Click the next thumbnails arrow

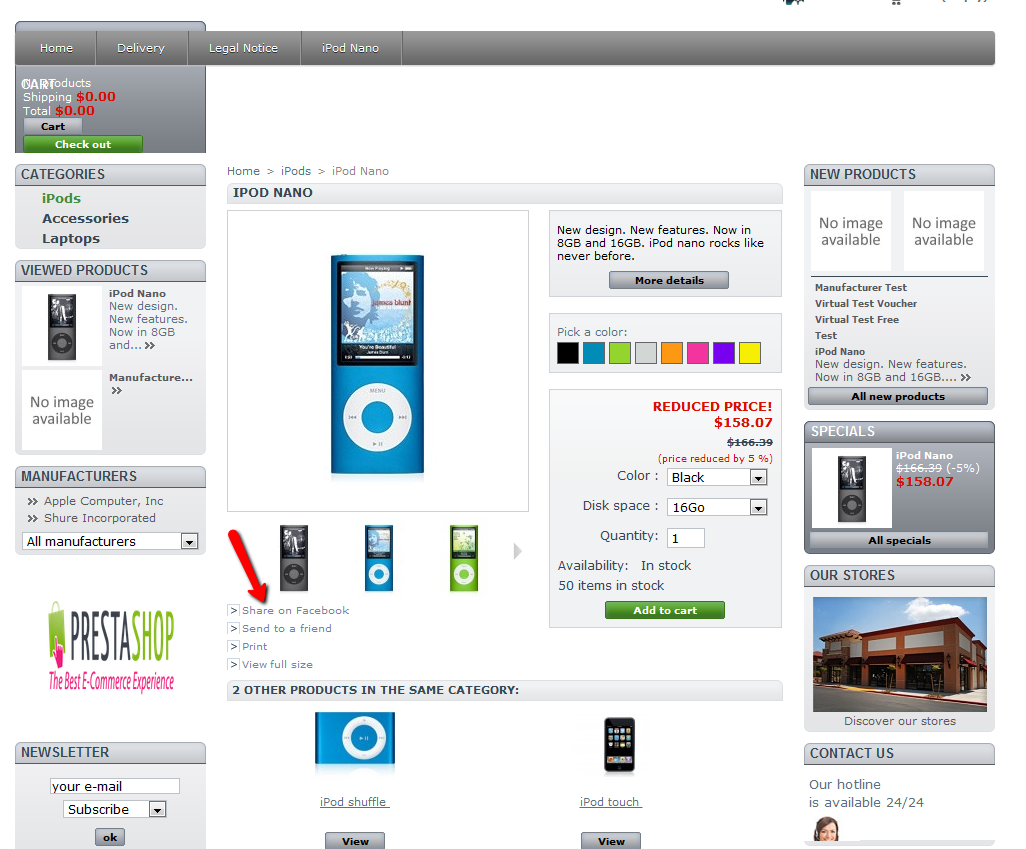(518, 551)
